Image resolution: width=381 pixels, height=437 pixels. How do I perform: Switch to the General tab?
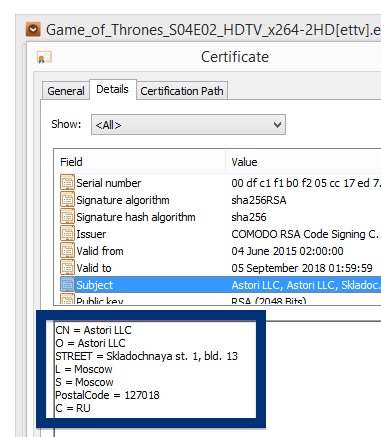(66, 91)
